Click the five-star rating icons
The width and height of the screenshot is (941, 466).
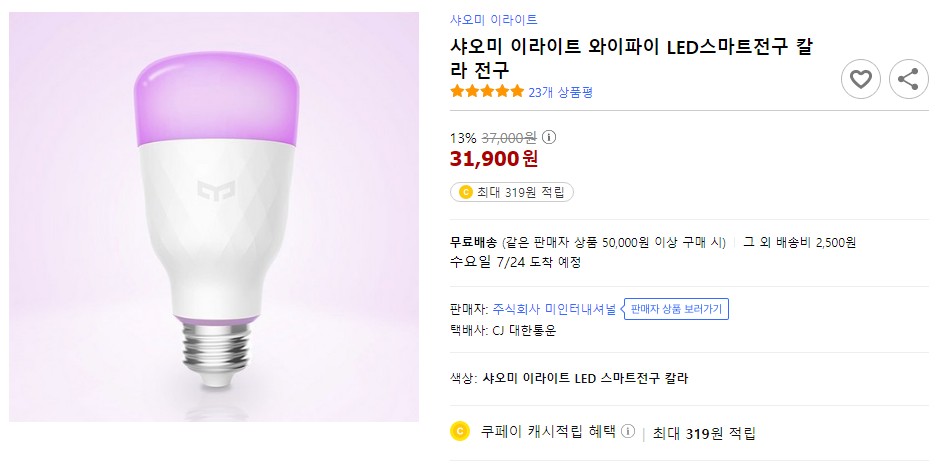click(487, 92)
